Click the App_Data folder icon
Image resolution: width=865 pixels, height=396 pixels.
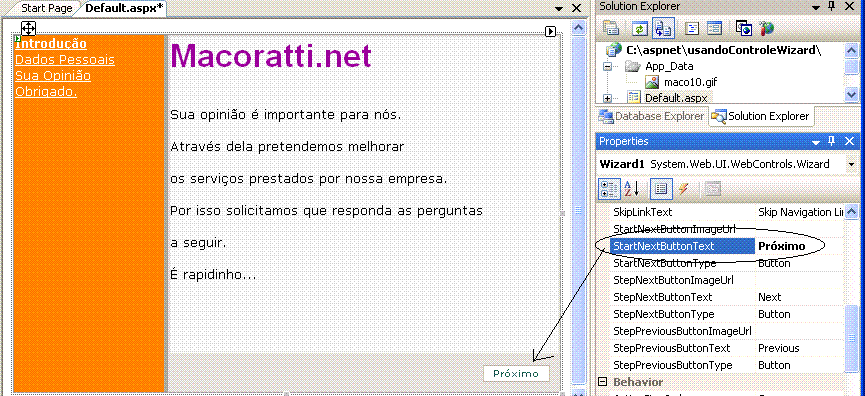click(x=633, y=67)
